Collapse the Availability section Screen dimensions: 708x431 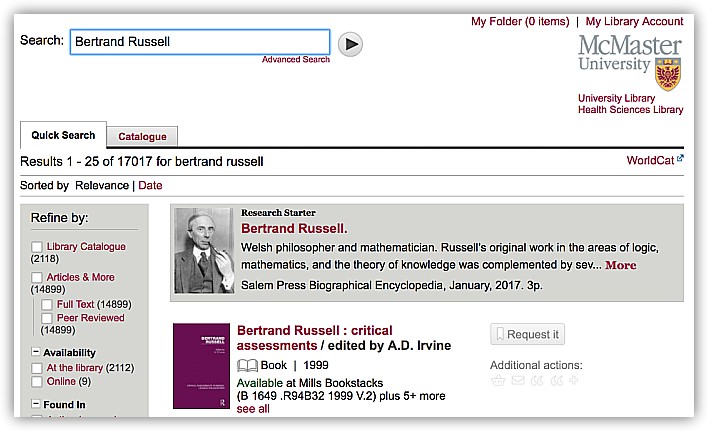click(x=36, y=352)
